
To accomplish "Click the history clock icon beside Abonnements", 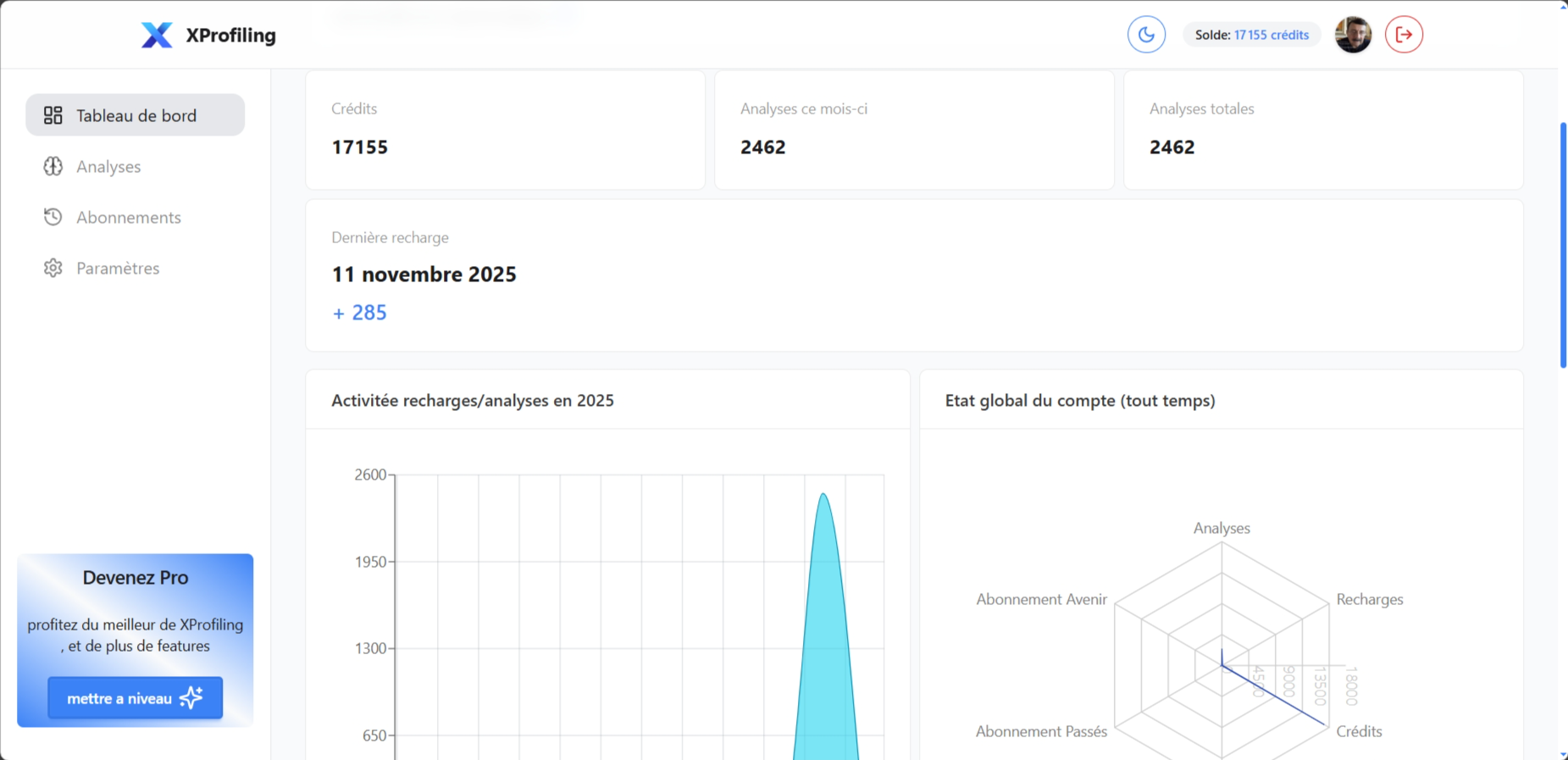I will (53, 217).
